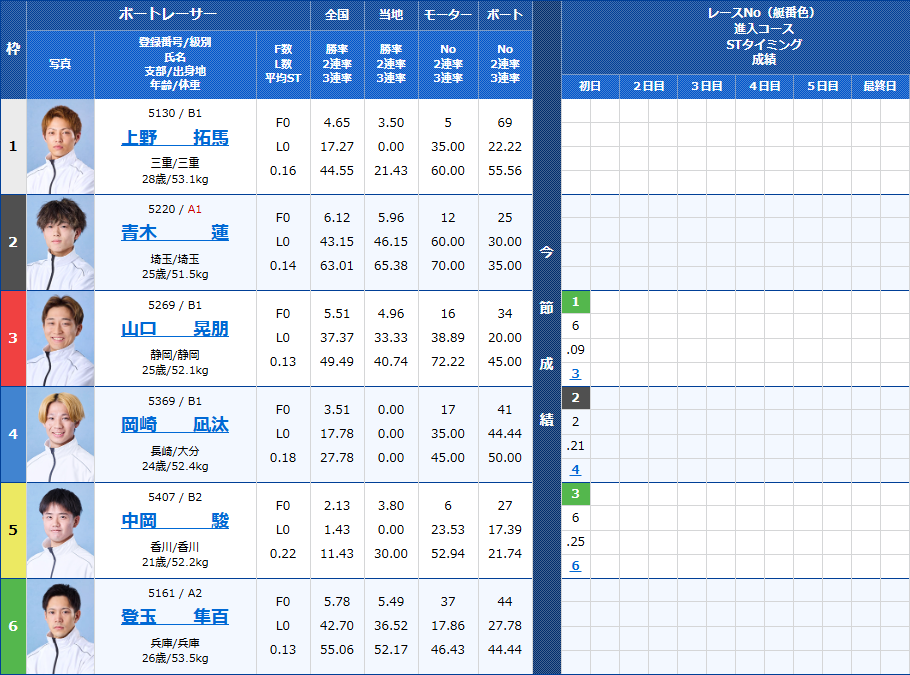Click the 3日目 column header
This screenshot has width=910, height=675.
706,86
